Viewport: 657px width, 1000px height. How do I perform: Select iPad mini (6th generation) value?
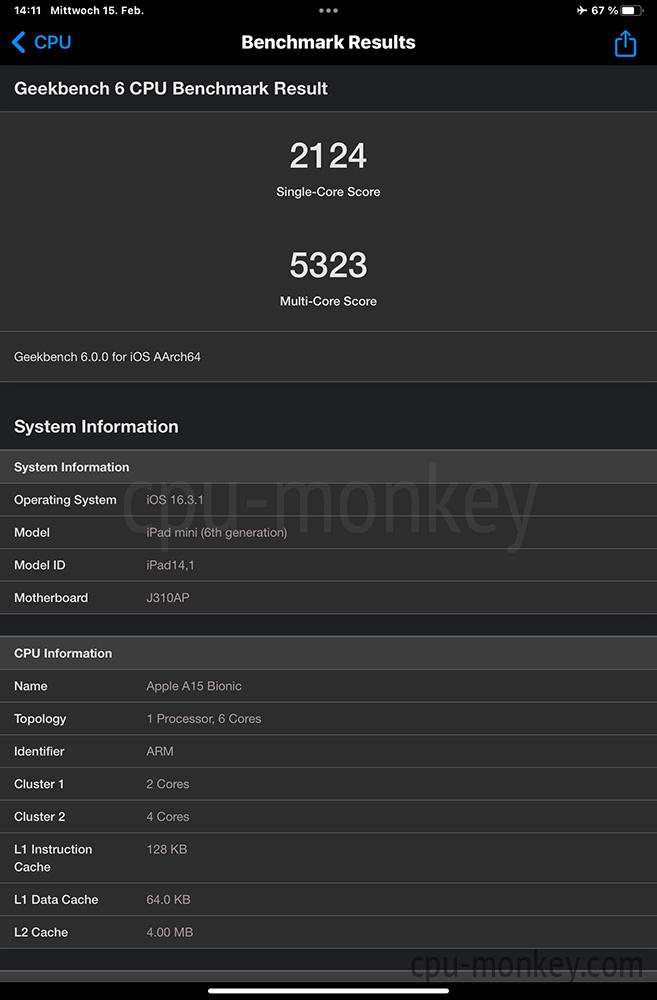[x=216, y=532]
